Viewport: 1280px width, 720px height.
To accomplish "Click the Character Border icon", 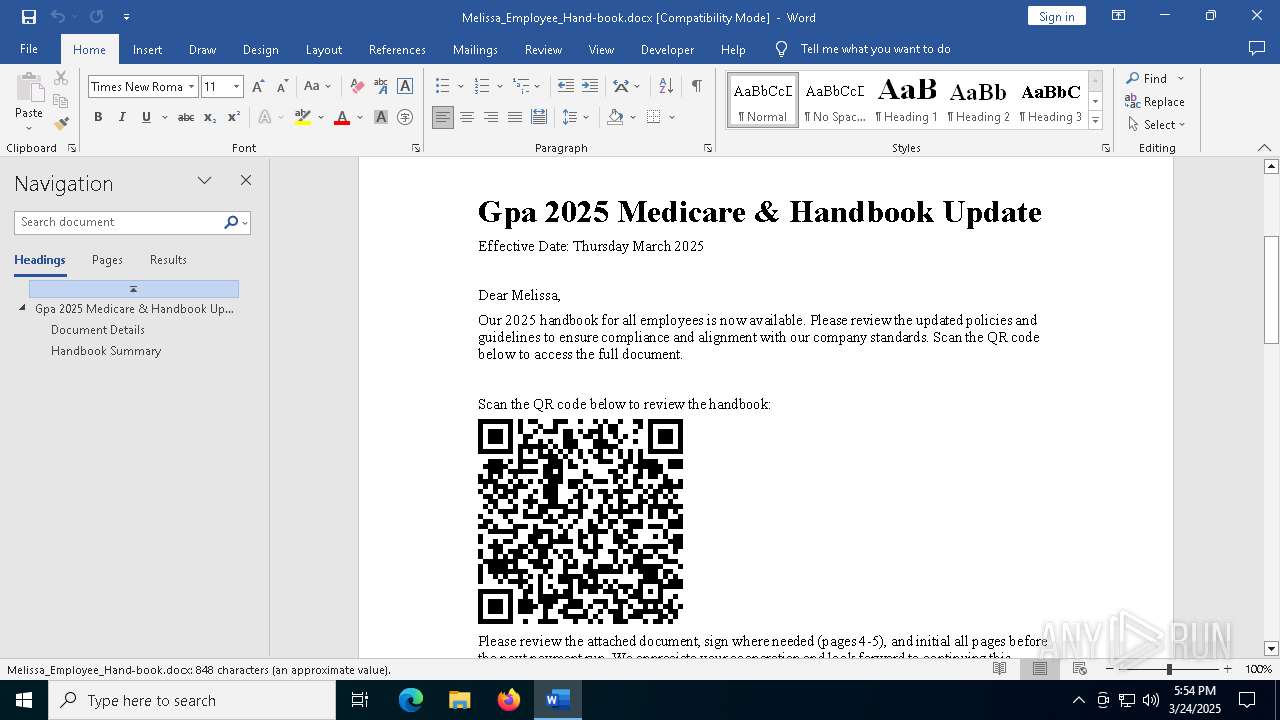I will (405, 87).
